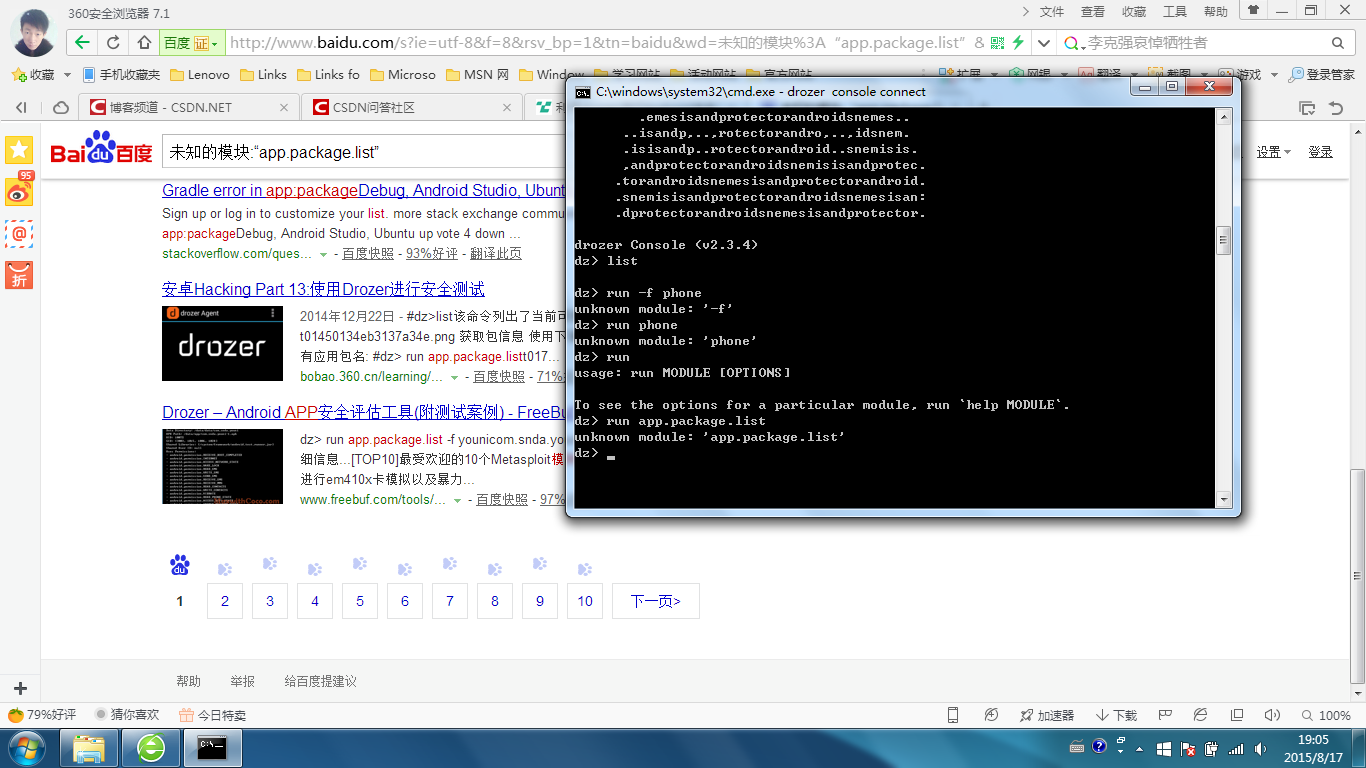Screen dimensions: 1366x768
Task: Open the Lenovo bookmarks folder
Action: pos(200,75)
